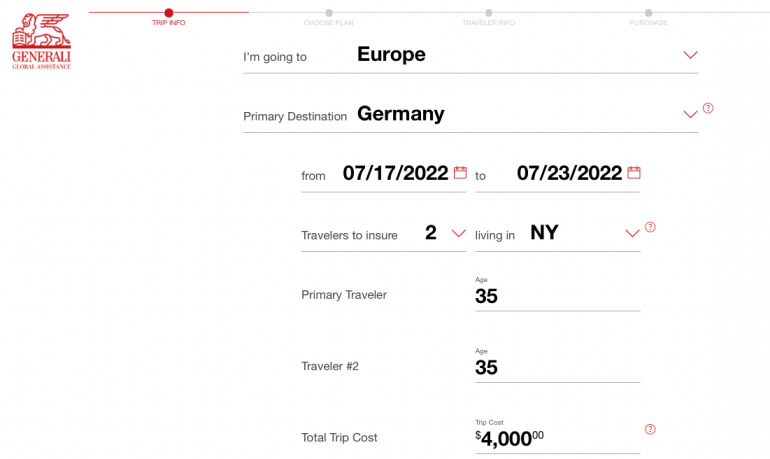Go to the Traveler Info step

coord(488,22)
